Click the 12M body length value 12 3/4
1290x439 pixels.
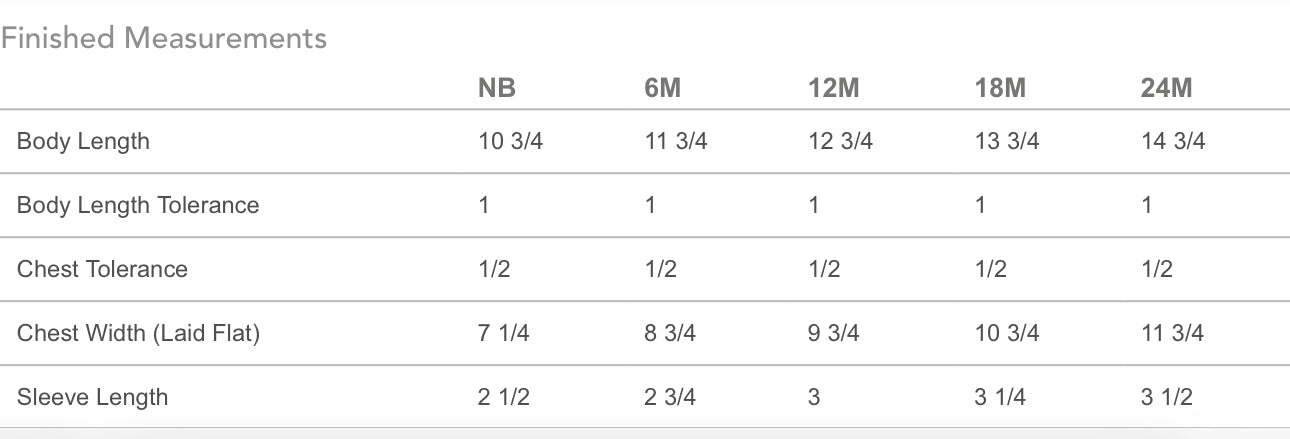[x=840, y=141]
